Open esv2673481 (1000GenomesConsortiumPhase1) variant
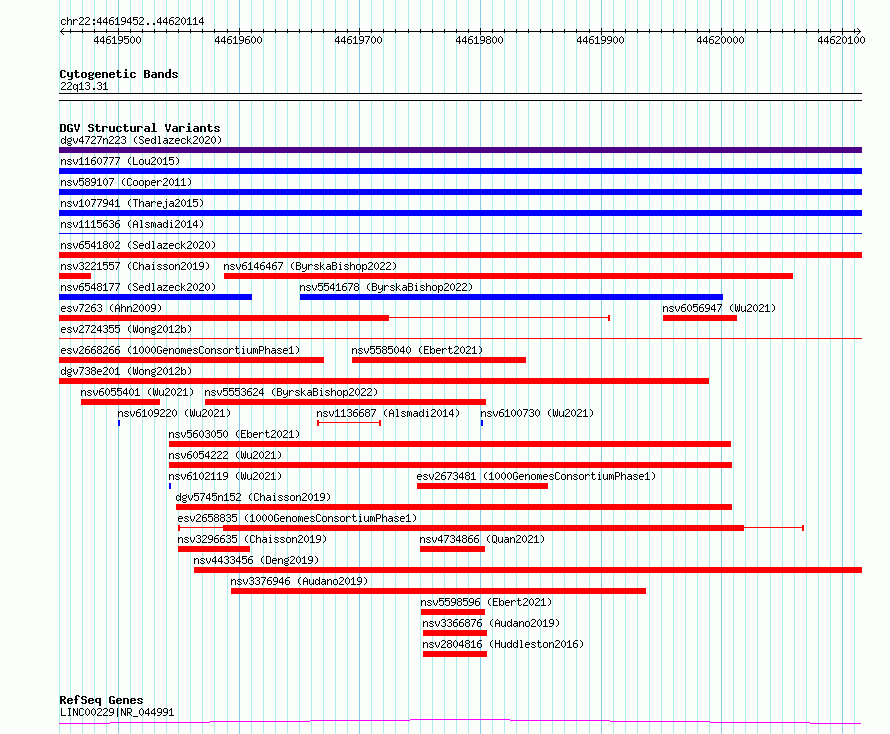 (x=536, y=476)
